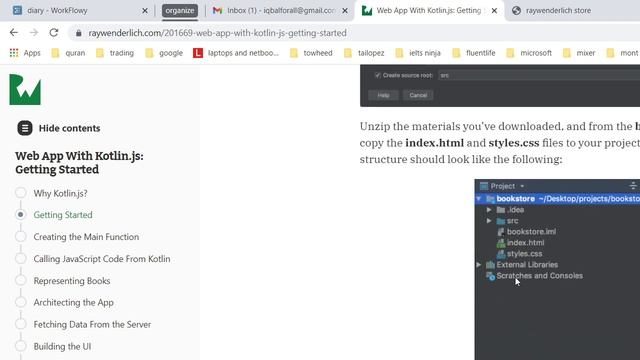This screenshot has height=360, width=640.
Task: Click the source root src text field
Action: (x=539, y=75)
